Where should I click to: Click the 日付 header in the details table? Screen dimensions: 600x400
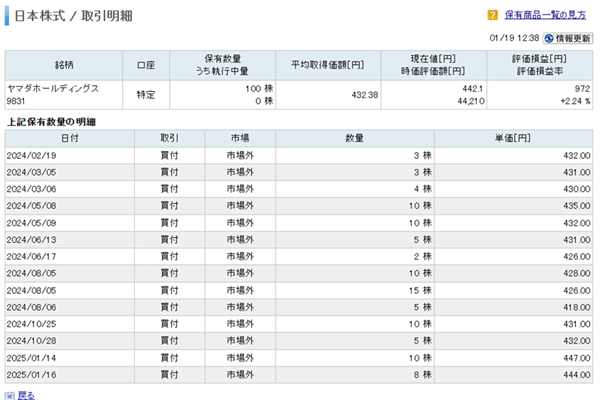coord(69,137)
